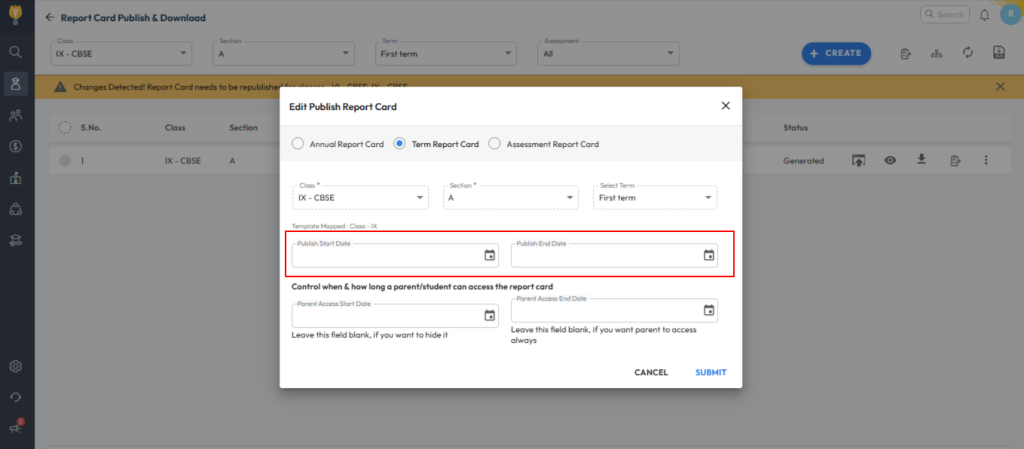This screenshot has height=449, width=1024.
Task: Click the CANCEL button
Action: coord(651,373)
